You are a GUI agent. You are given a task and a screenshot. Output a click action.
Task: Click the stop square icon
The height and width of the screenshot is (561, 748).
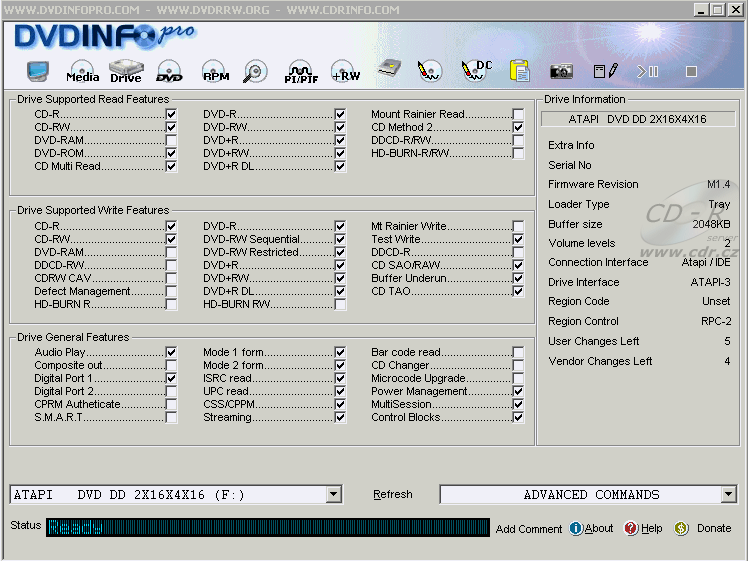[x=691, y=72]
